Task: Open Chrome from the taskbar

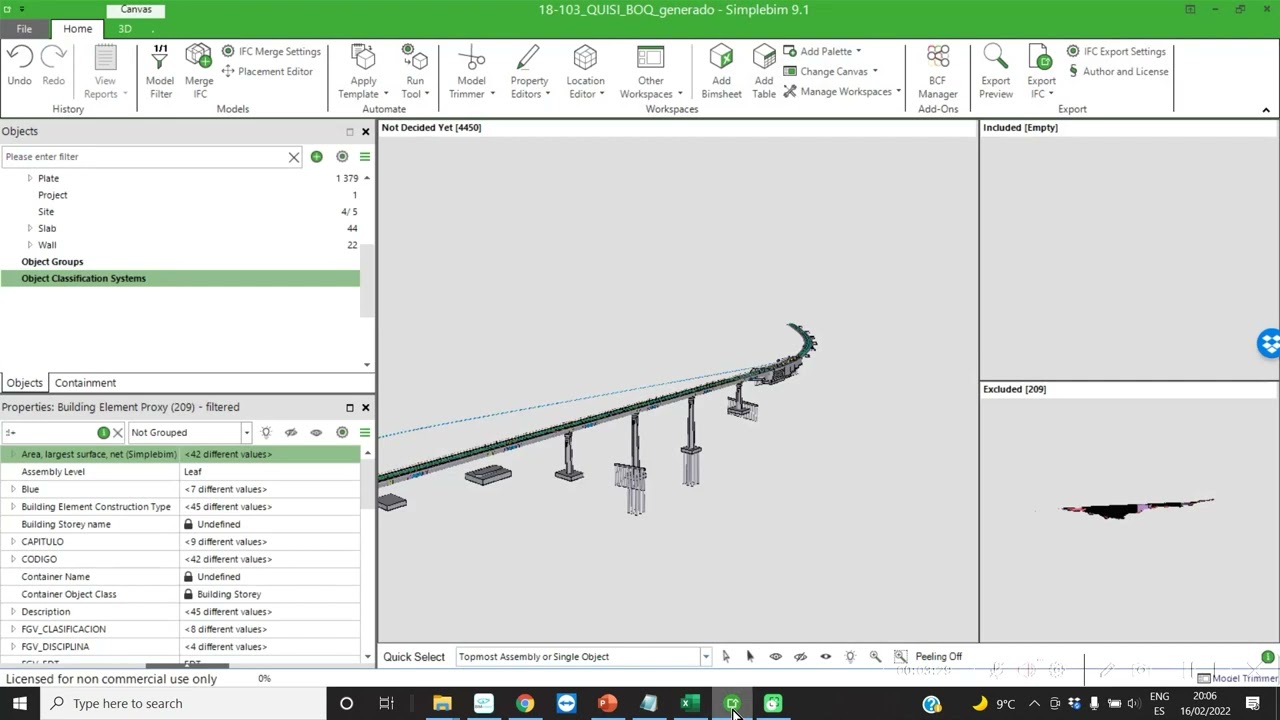Action: click(524, 704)
